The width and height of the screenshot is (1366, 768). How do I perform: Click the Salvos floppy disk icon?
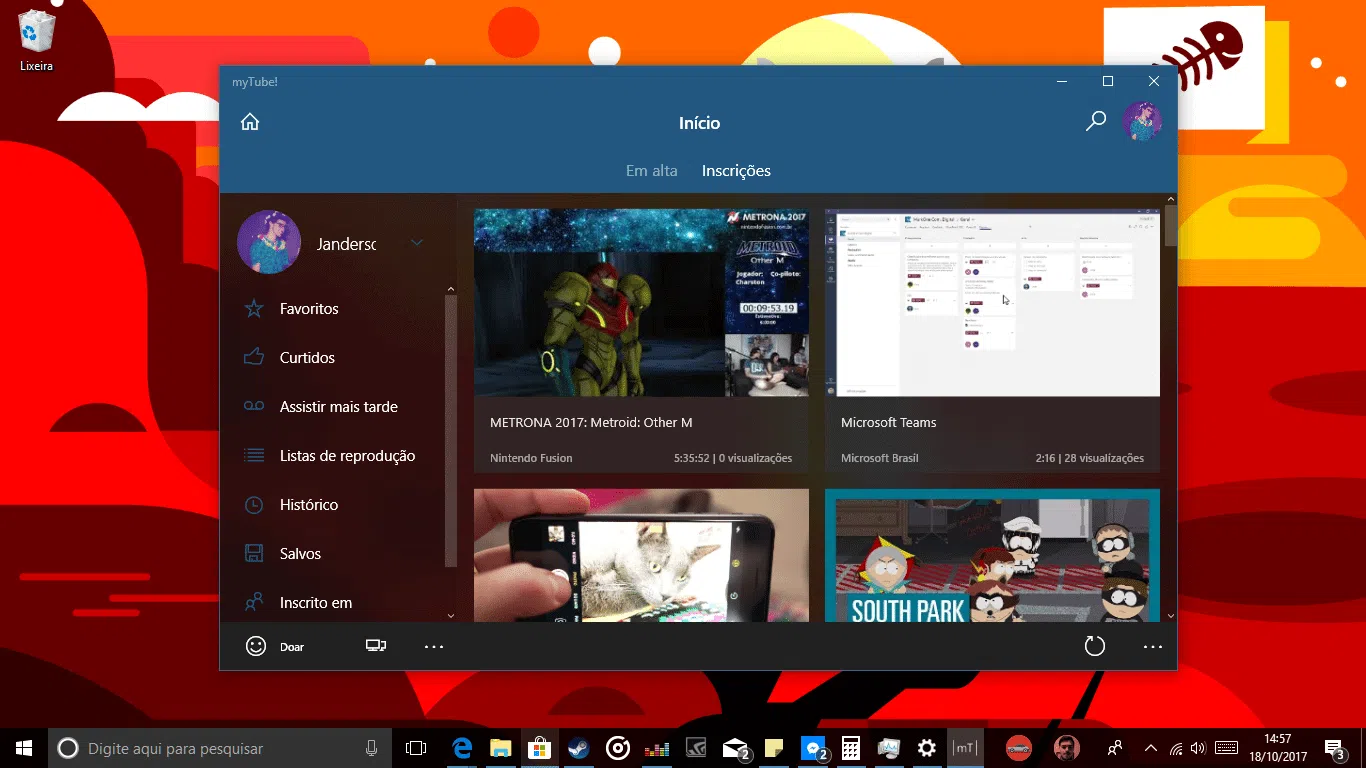coord(254,554)
